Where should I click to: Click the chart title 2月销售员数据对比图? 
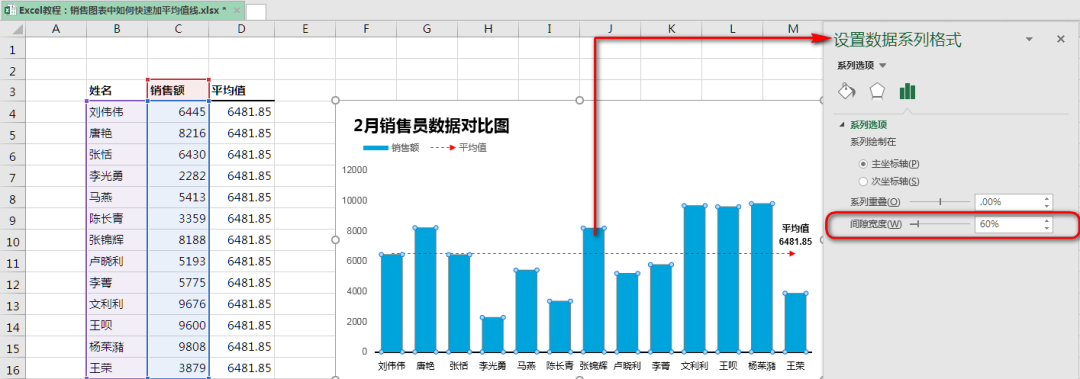(x=431, y=125)
